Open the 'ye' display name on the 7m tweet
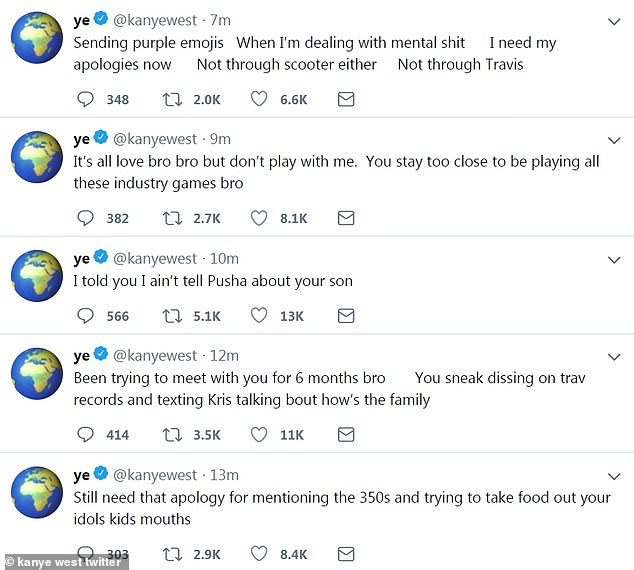 click(x=82, y=20)
